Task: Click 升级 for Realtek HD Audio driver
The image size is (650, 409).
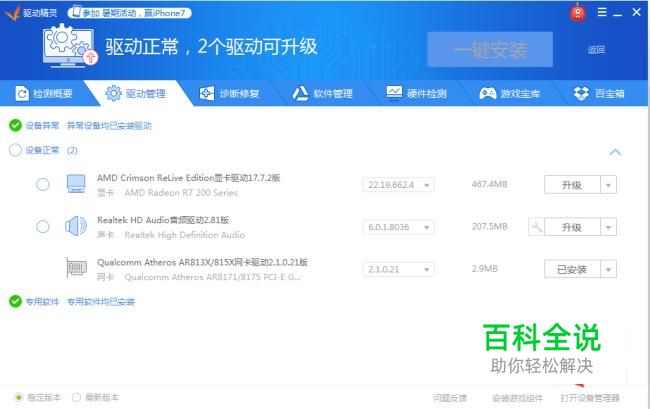Action: coord(572,227)
